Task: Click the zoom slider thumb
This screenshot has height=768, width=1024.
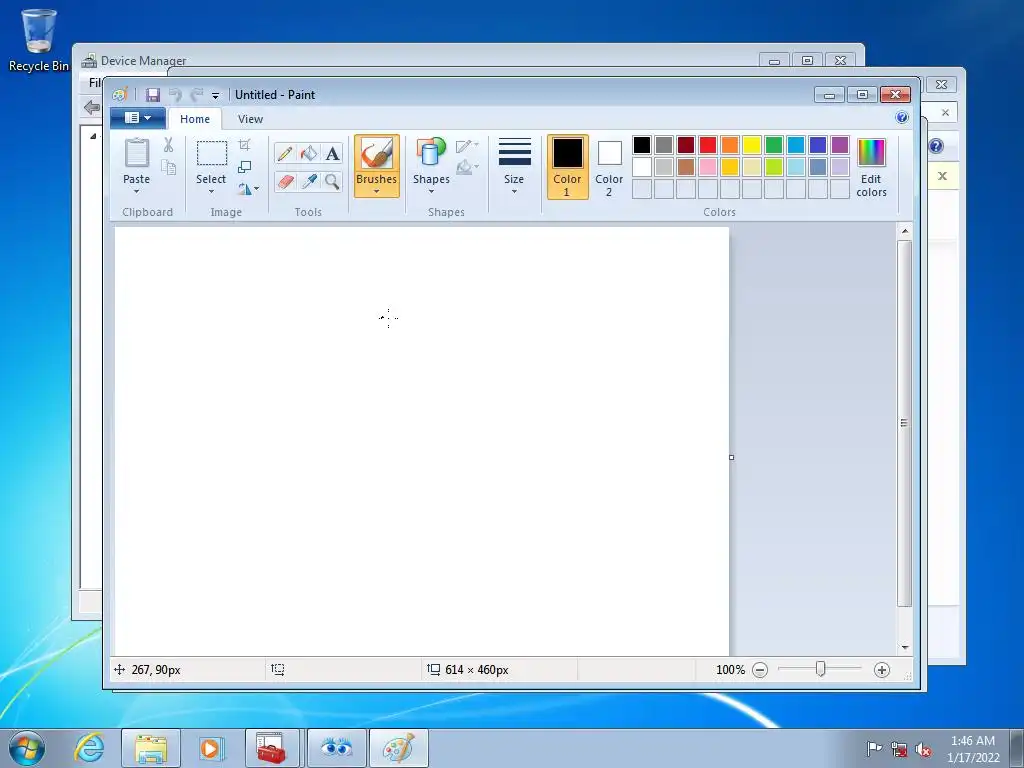Action: 820,669
